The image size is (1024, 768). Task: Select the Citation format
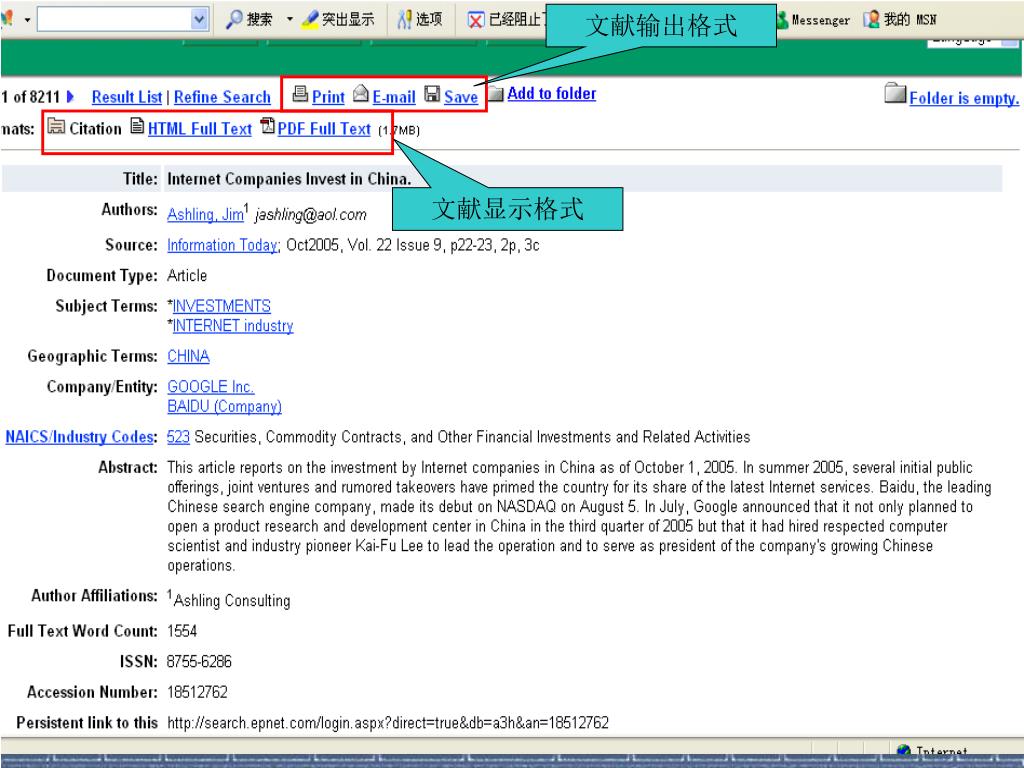[x=95, y=129]
